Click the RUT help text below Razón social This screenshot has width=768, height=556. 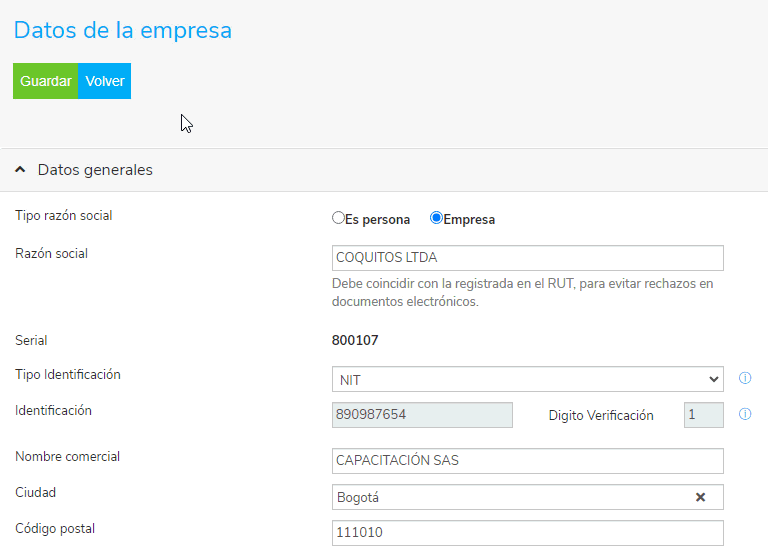522,292
